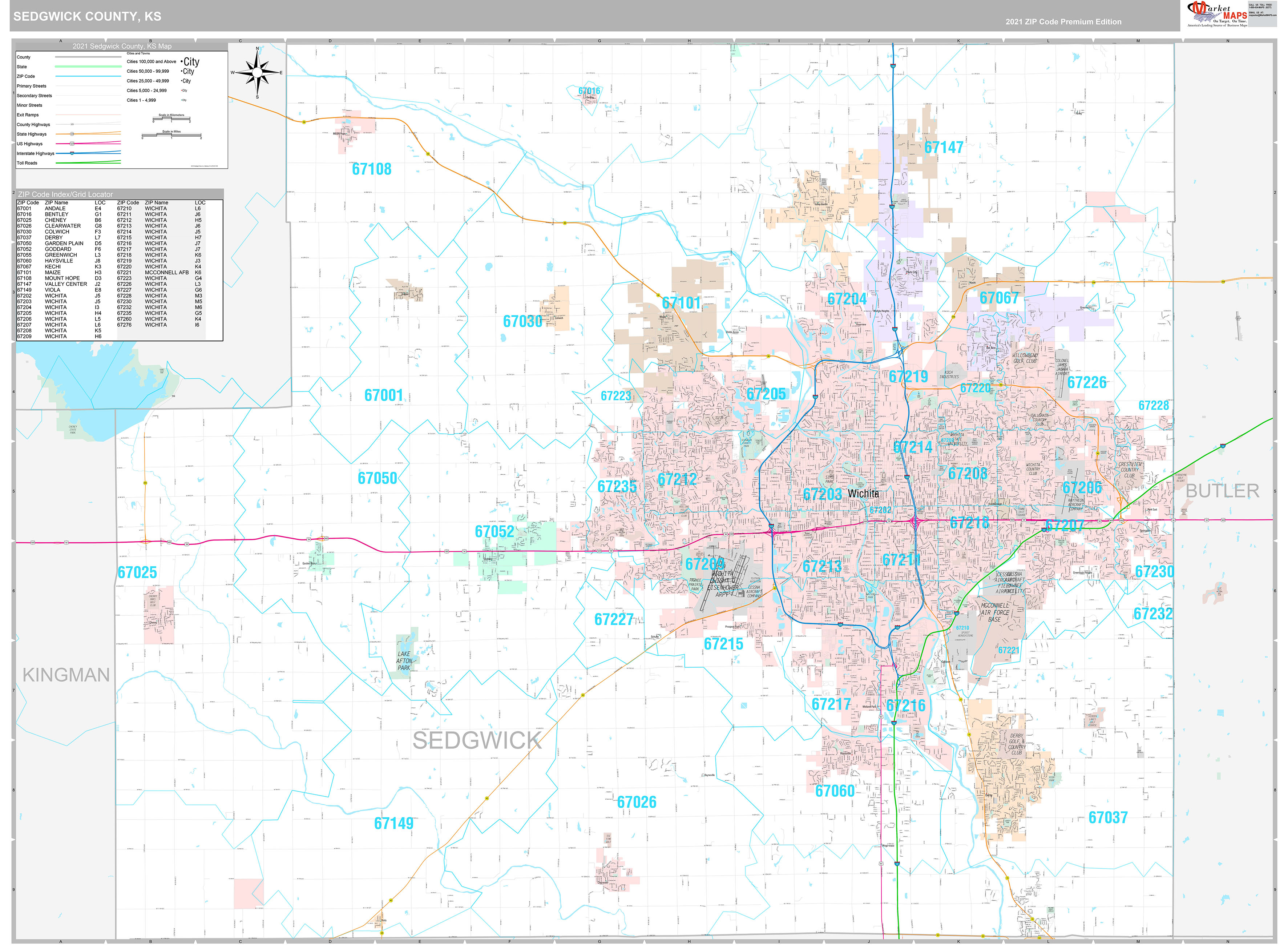The height and width of the screenshot is (945, 1288).
Task: Click the US Highways pink line sample
Action: (x=88, y=144)
